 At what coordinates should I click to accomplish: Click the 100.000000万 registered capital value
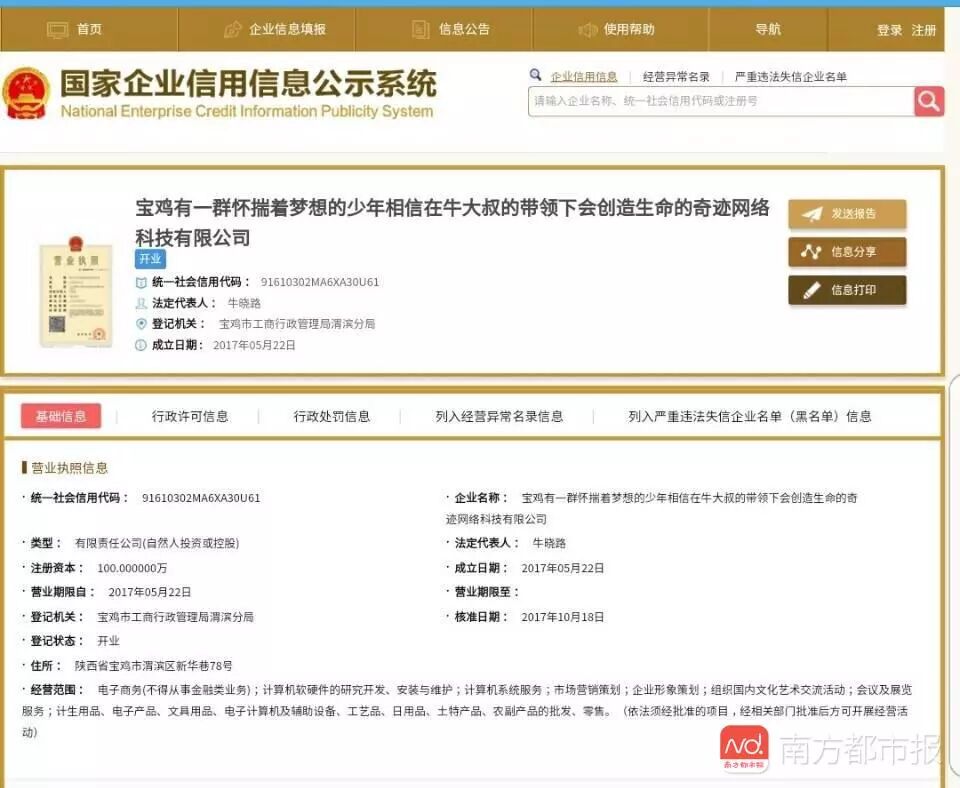pyautogui.click(x=132, y=568)
